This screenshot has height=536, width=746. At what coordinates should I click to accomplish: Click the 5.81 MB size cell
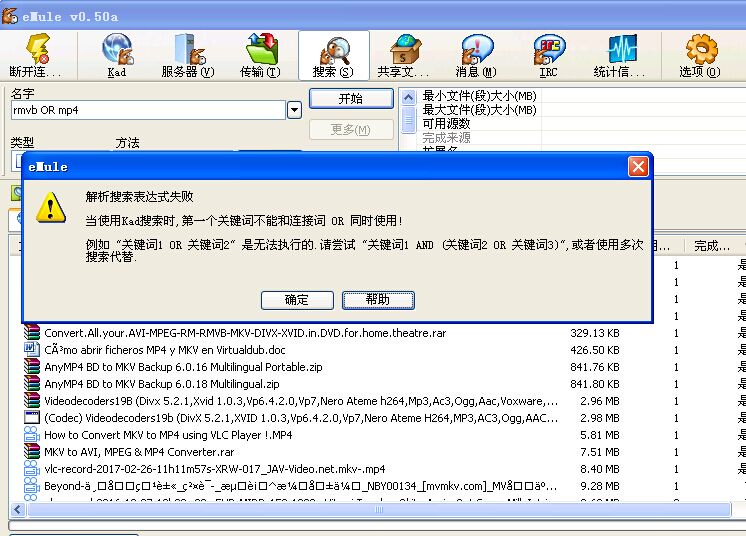pos(599,435)
